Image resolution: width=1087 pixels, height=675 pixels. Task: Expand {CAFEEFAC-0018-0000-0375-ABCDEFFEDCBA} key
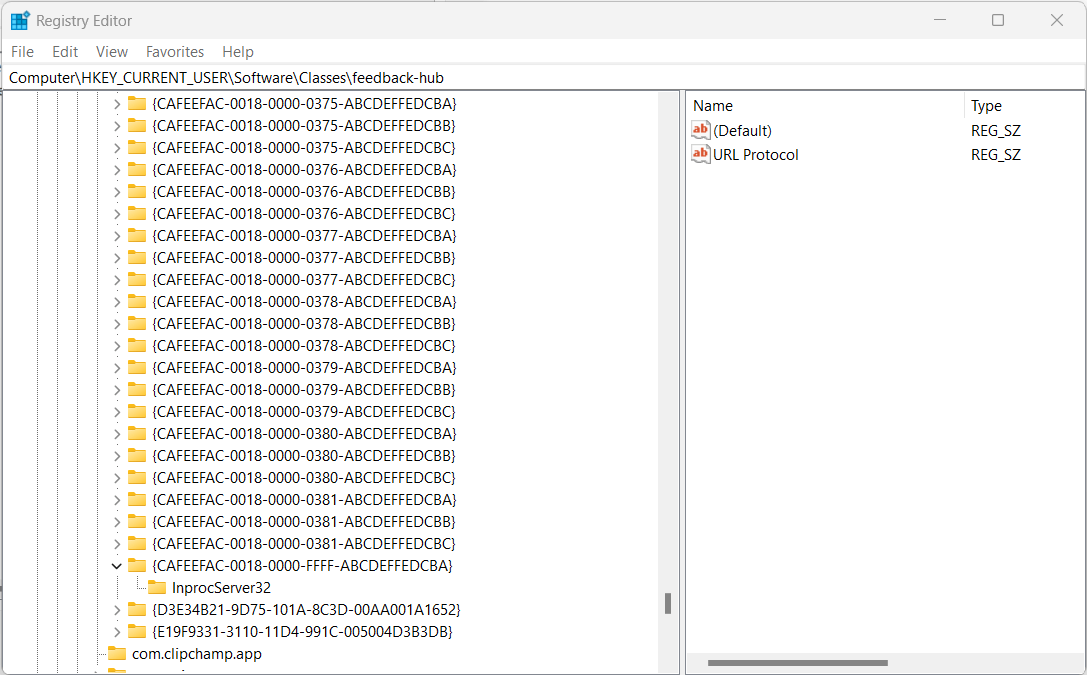pyautogui.click(x=116, y=104)
